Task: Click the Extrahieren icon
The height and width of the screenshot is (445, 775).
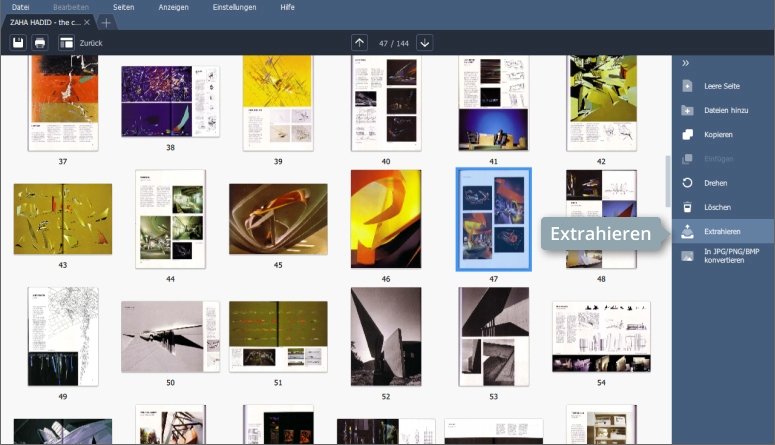Action: [x=687, y=231]
